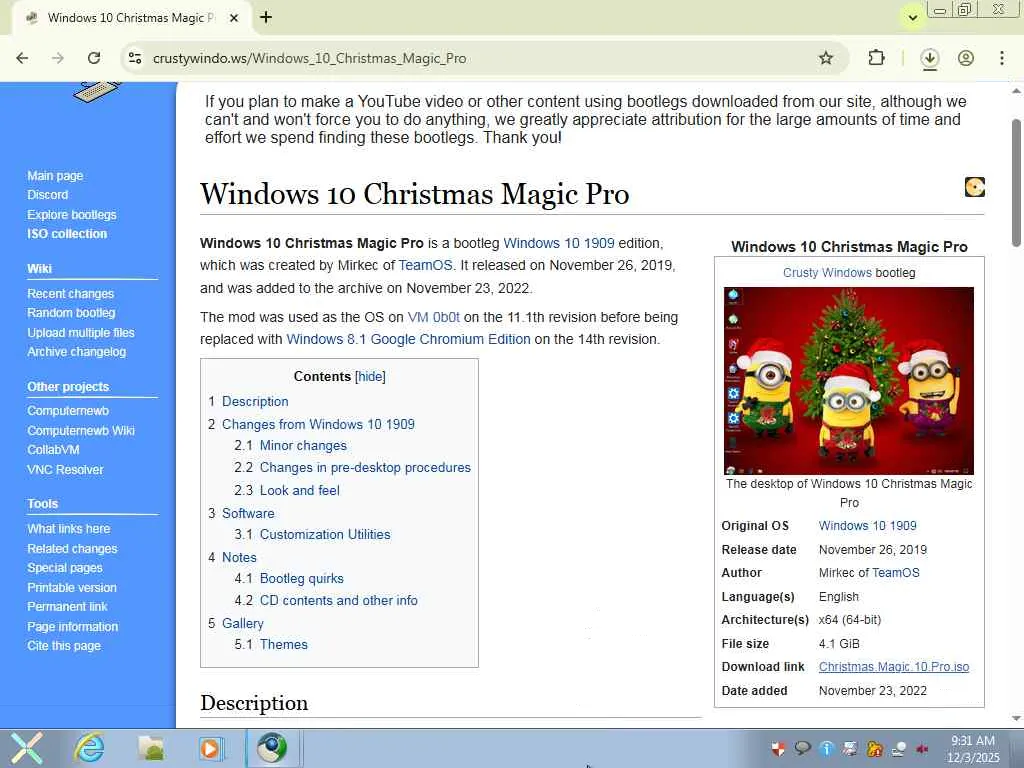Go to Explore bootlegs
Viewport: 1024px width, 768px height.
tap(72, 214)
